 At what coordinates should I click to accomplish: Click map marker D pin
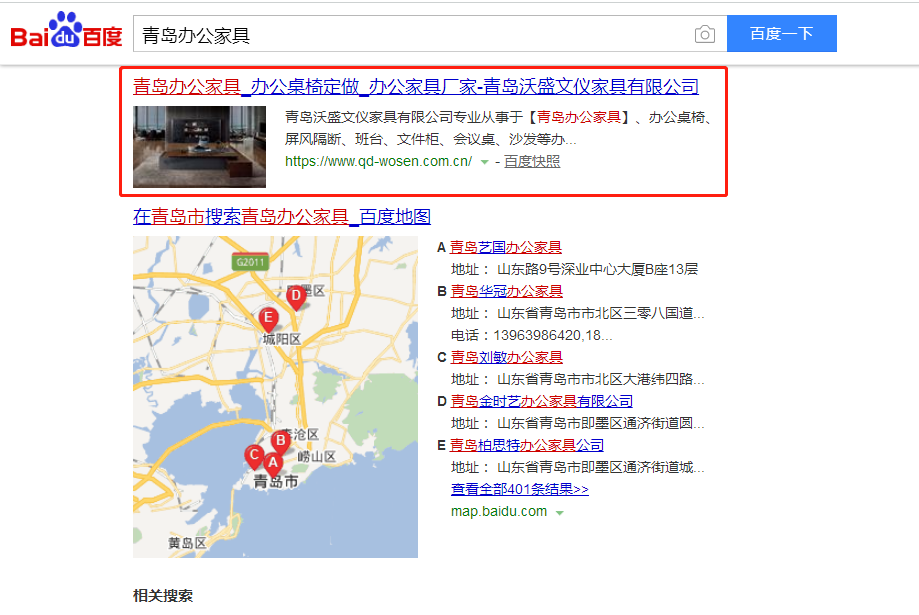coord(295,296)
